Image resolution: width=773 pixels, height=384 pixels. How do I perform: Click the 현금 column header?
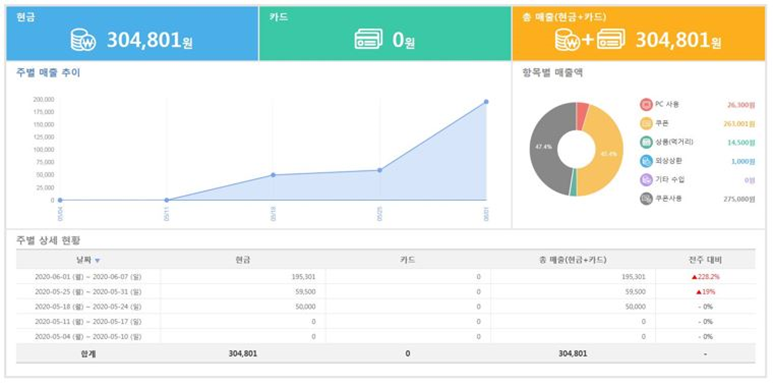[x=243, y=260]
